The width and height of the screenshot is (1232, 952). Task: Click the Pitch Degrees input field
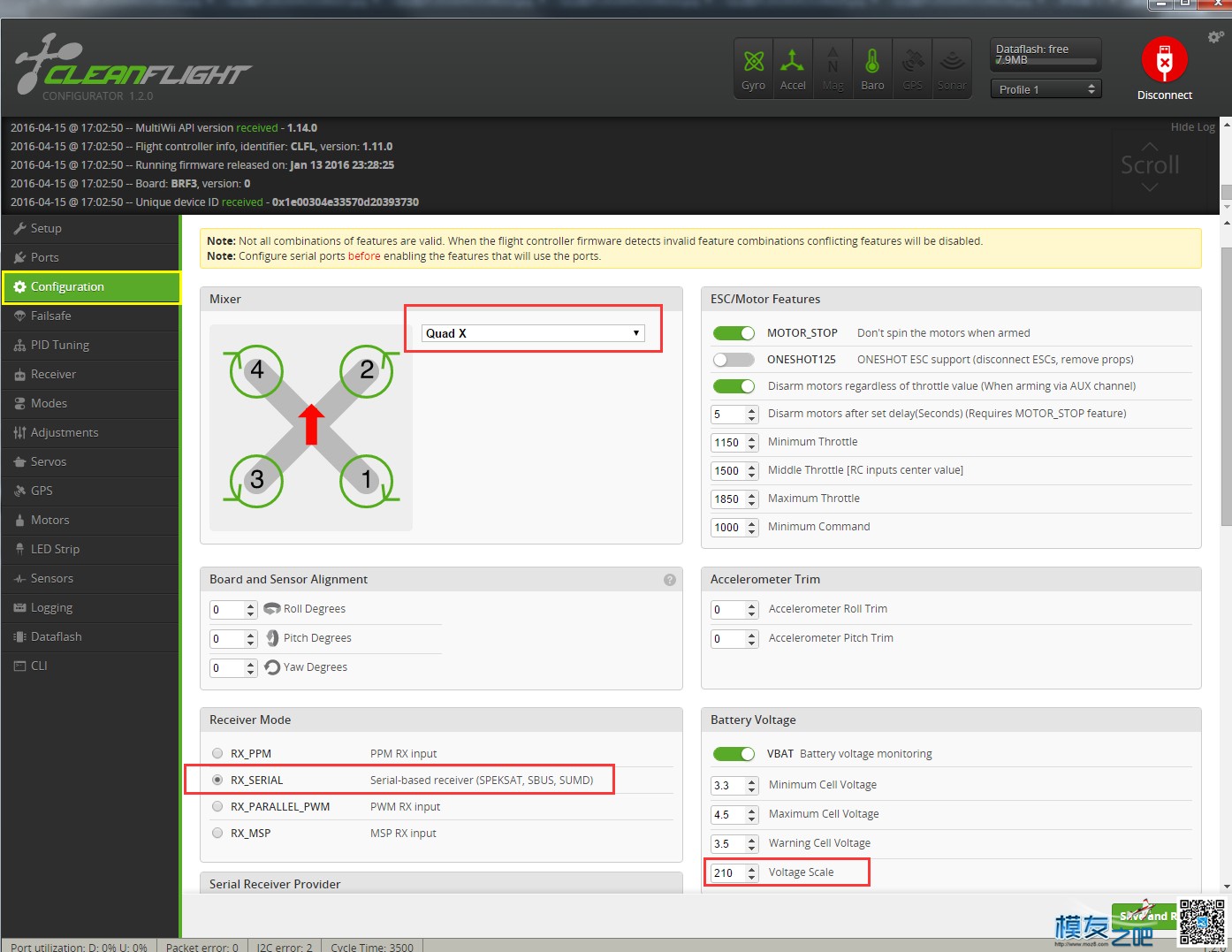(233, 638)
